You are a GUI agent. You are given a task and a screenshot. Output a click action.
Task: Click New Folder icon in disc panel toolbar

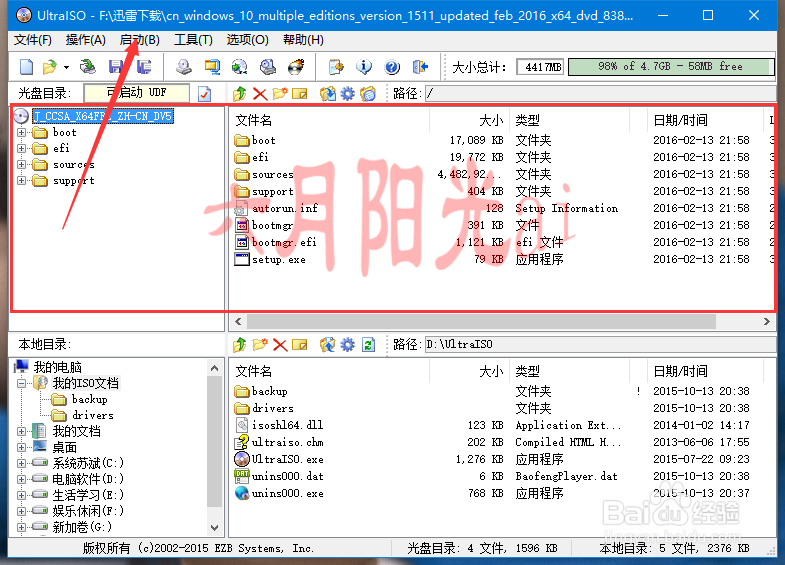tap(280, 94)
